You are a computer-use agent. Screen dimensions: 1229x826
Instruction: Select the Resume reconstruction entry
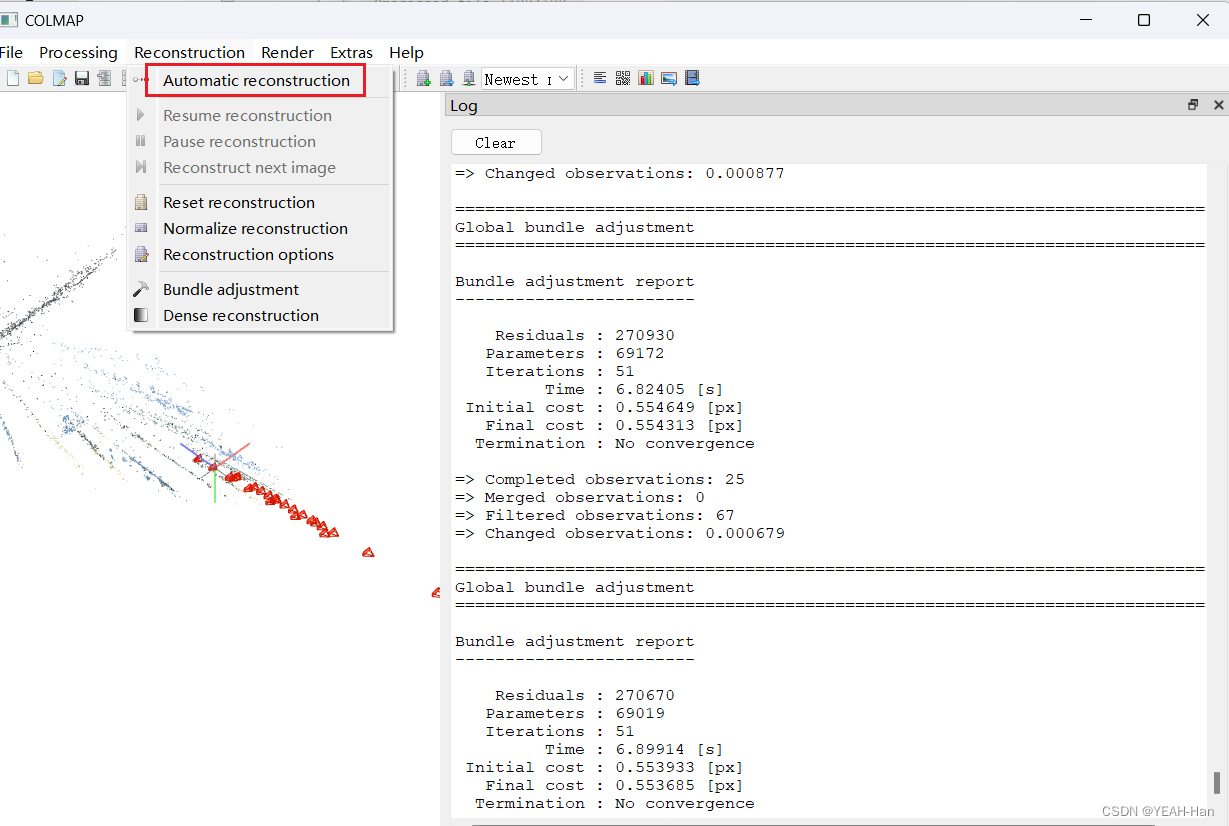pos(260,115)
